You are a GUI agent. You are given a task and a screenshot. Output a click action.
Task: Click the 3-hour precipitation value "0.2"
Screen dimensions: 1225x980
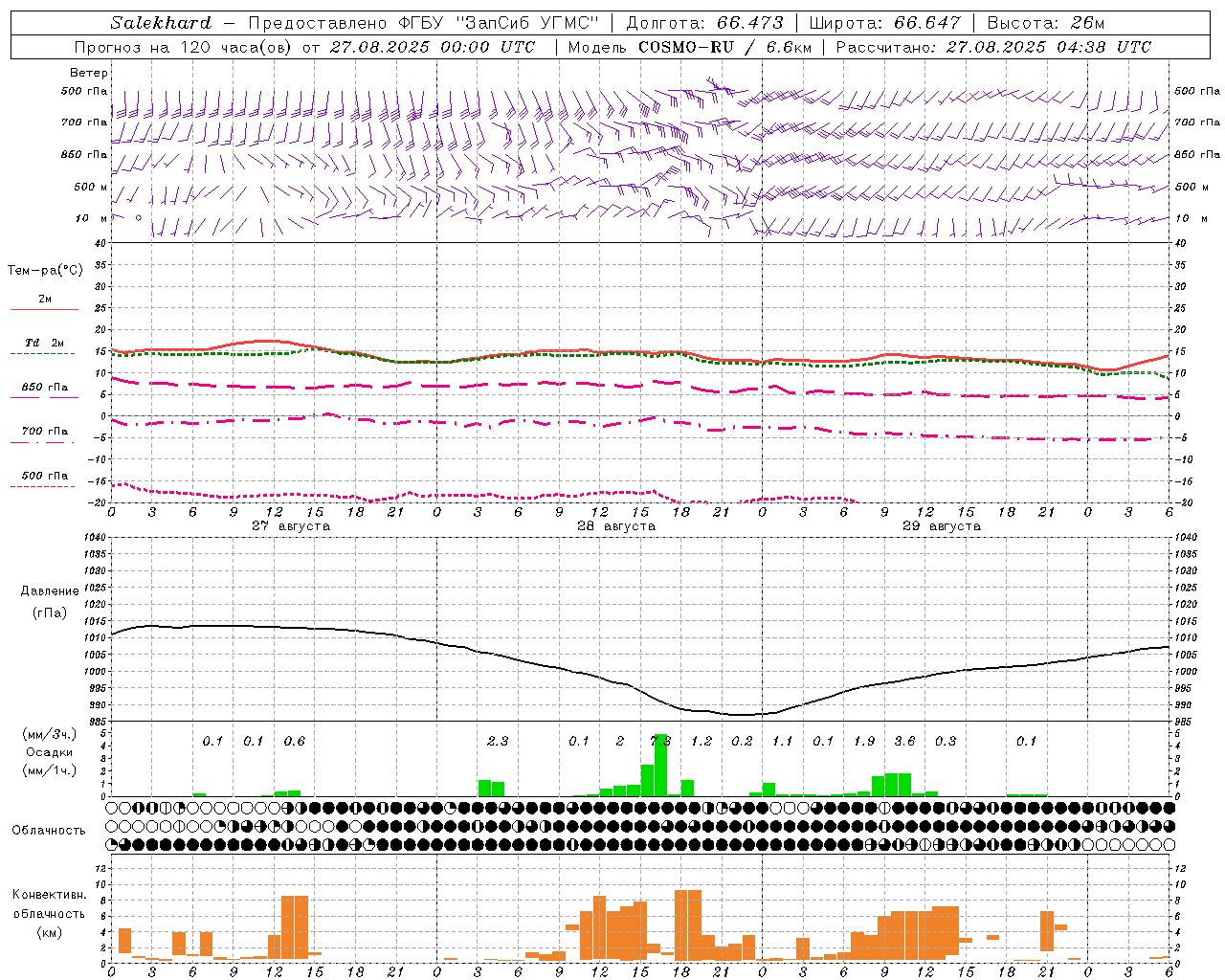pyautogui.click(x=742, y=742)
